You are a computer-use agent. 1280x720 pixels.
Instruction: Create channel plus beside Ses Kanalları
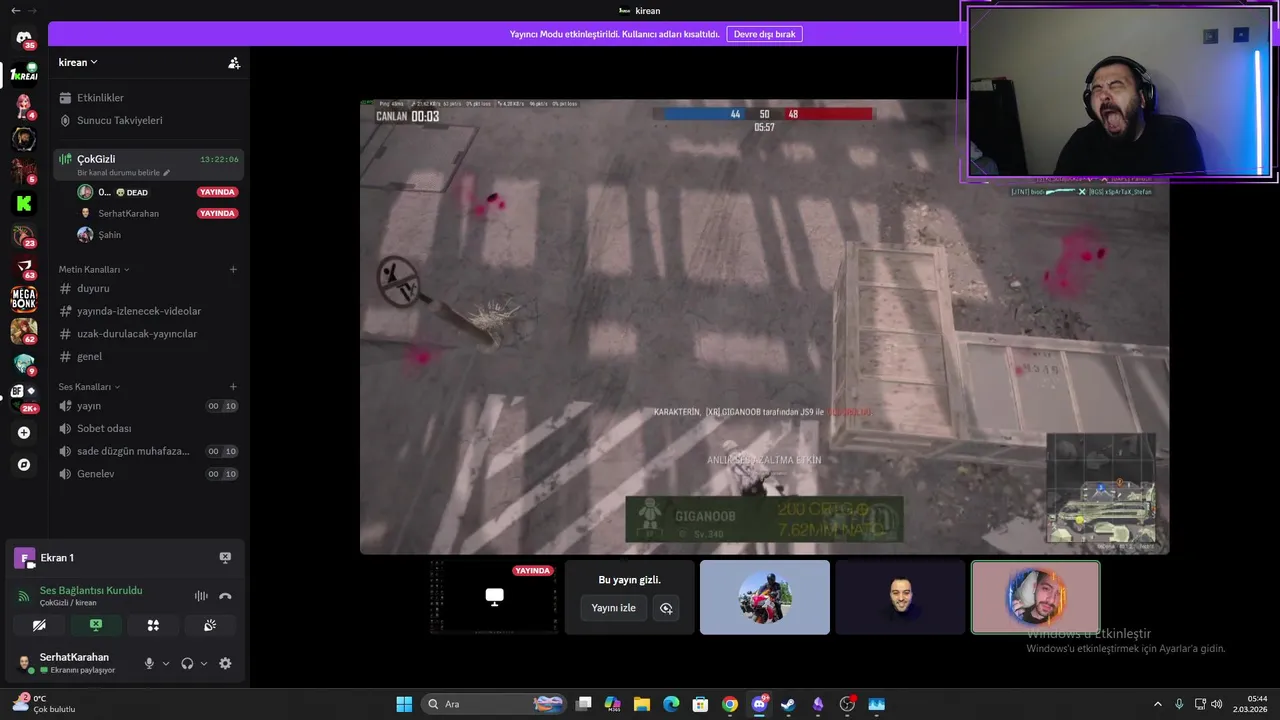pos(233,386)
